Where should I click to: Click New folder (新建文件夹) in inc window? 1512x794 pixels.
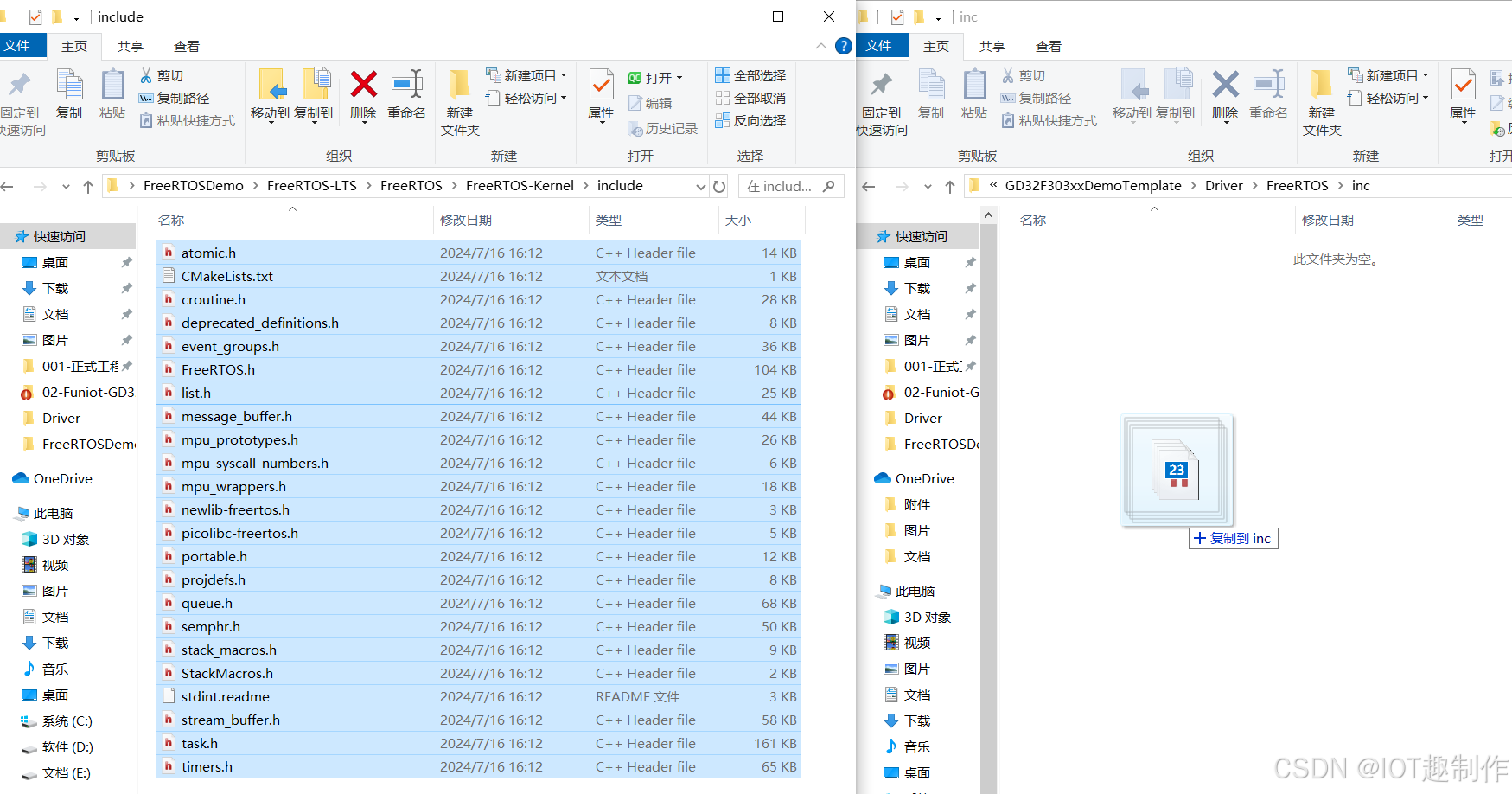tap(1322, 102)
